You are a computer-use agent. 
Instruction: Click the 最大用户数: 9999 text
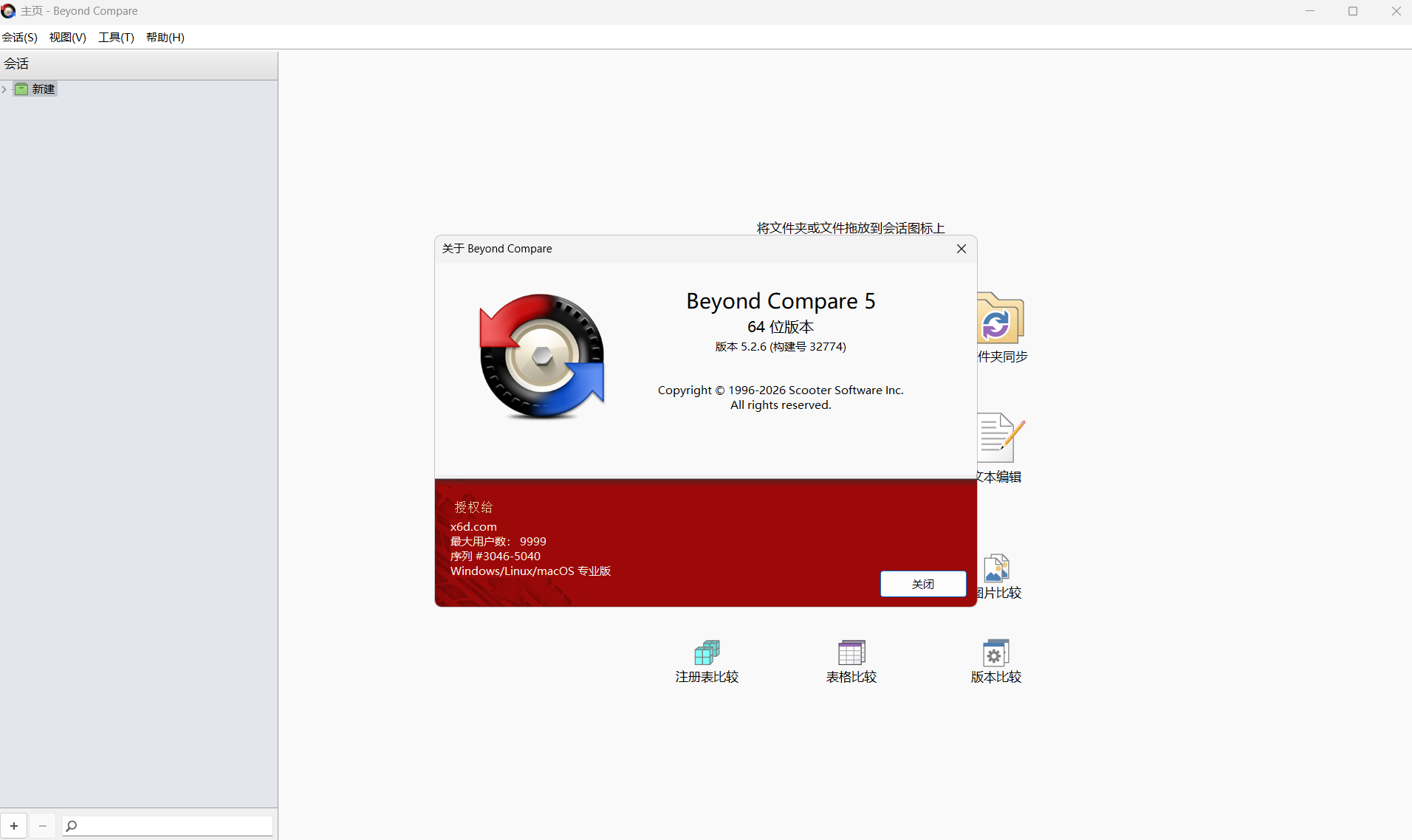(498, 542)
